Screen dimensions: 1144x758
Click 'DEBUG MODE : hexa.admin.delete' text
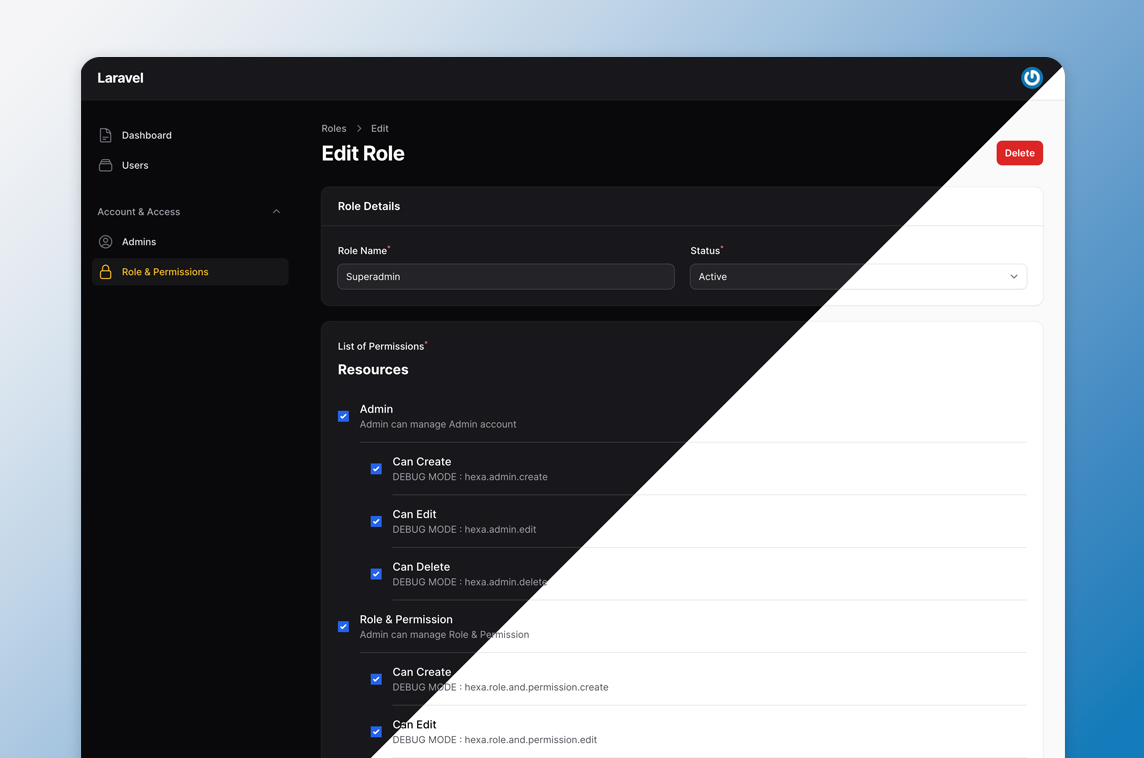470,582
